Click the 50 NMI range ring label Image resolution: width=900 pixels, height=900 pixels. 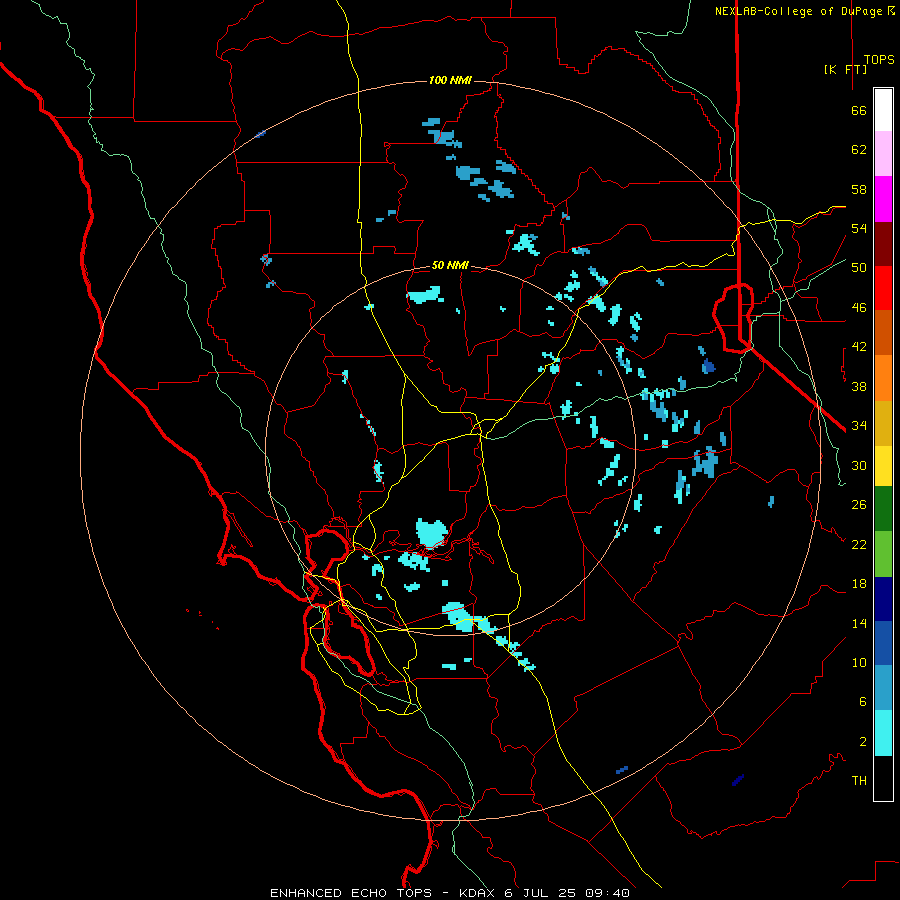(x=450, y=265)
